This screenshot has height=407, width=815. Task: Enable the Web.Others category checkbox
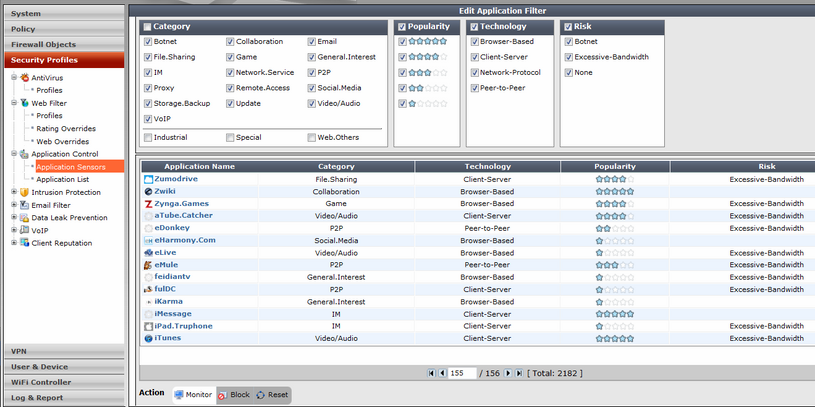[312, 138]
